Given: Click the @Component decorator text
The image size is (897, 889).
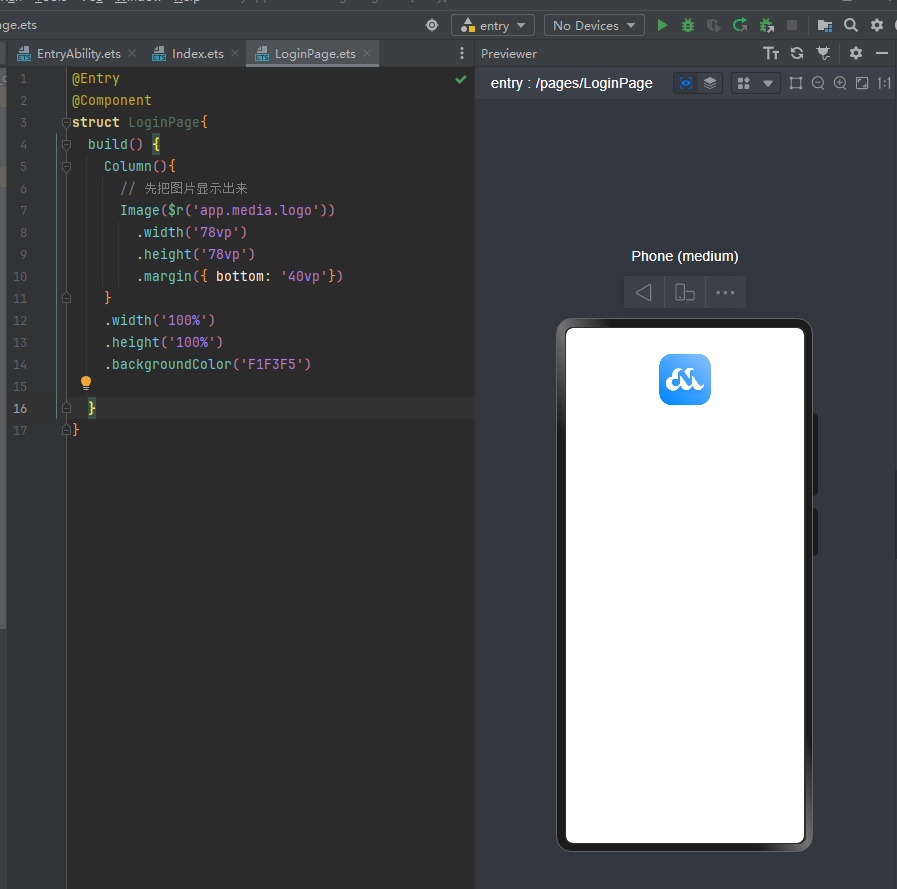Looking at the screenshot, I should tap(112, 101).
